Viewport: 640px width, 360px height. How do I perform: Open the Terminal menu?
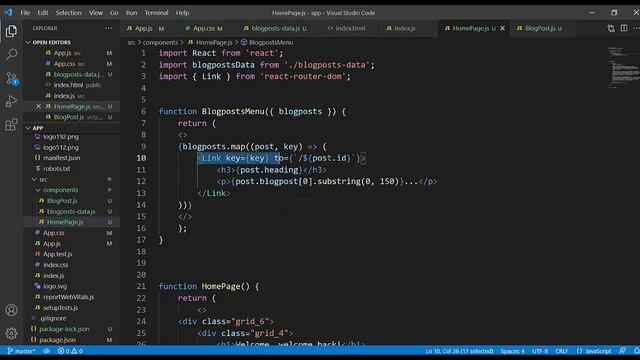156,13
